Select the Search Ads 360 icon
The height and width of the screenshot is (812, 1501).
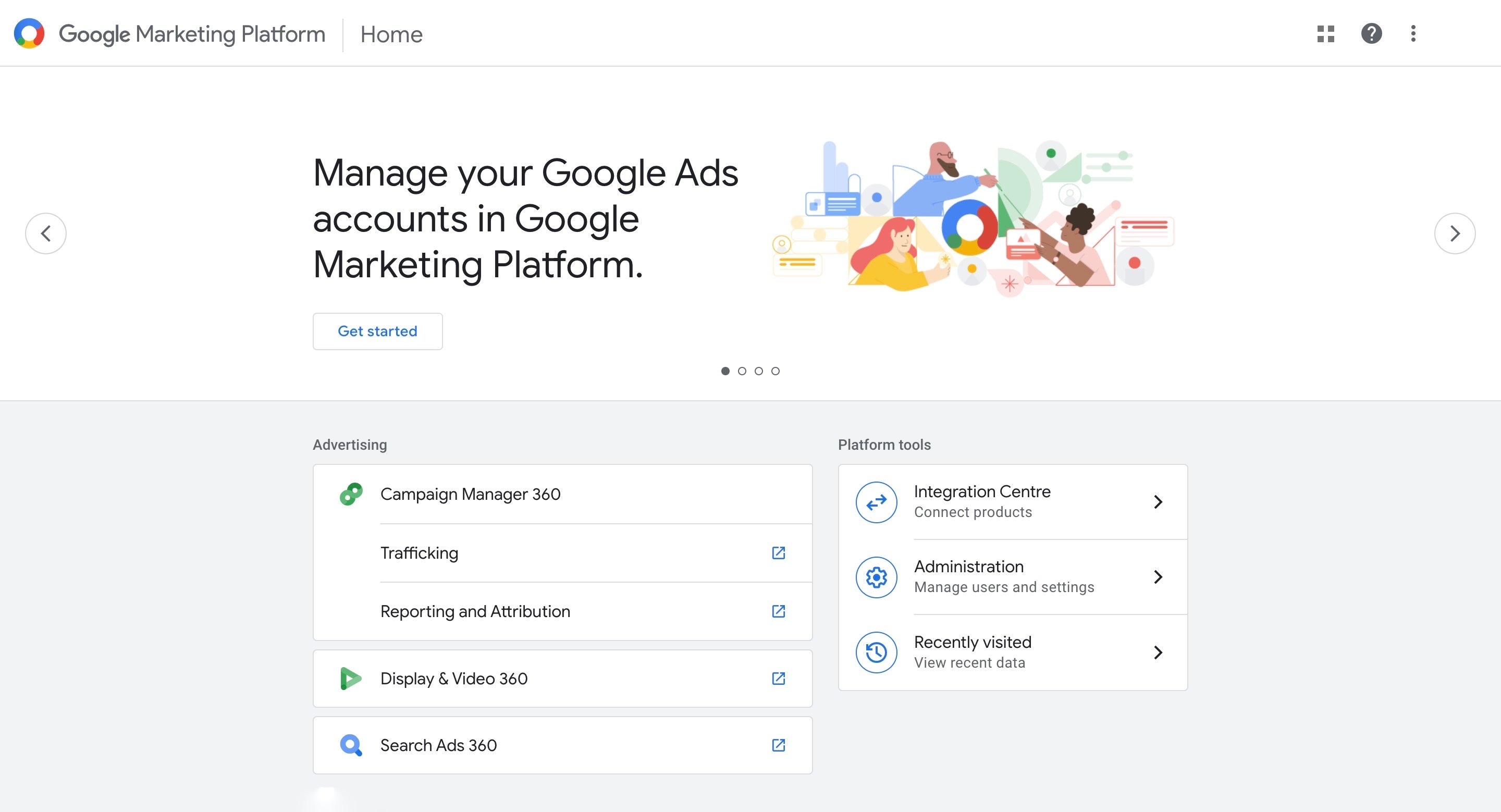[350, 744]
